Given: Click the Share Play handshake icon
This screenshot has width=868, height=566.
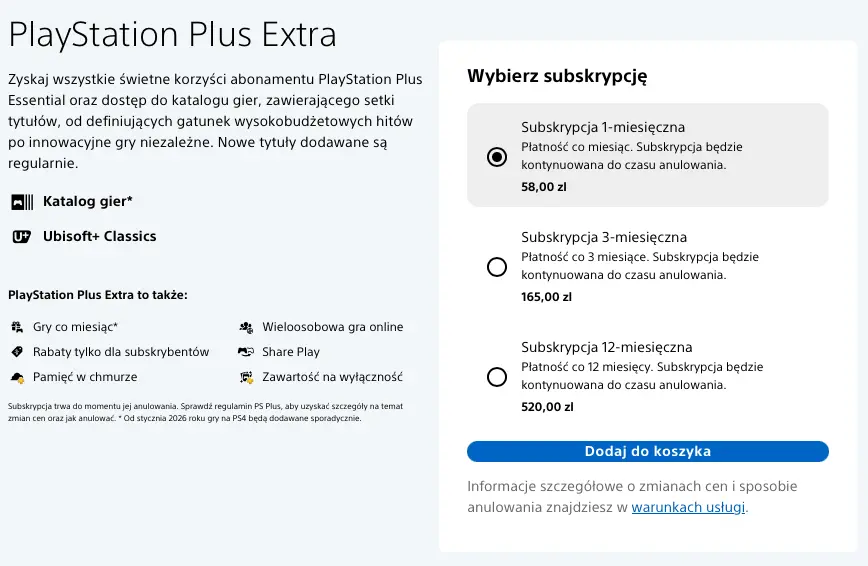Looking at the screenshot, I should [246, 352].
